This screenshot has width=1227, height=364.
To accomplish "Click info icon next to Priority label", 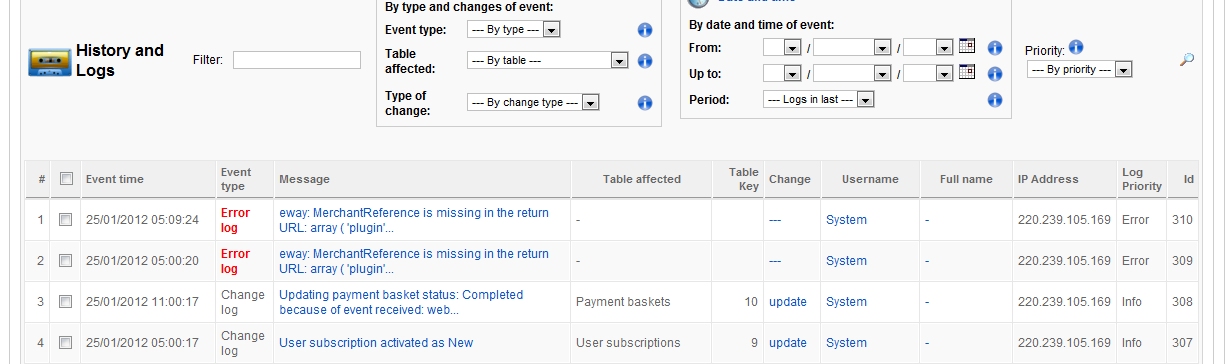I will tap(1076, 47).
